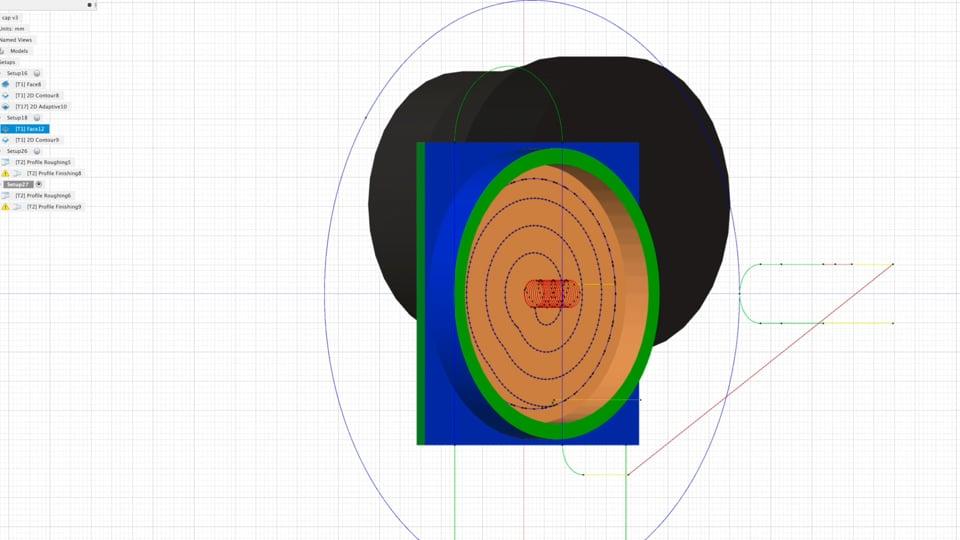Click the Face8 operation icon

[6, 84]
